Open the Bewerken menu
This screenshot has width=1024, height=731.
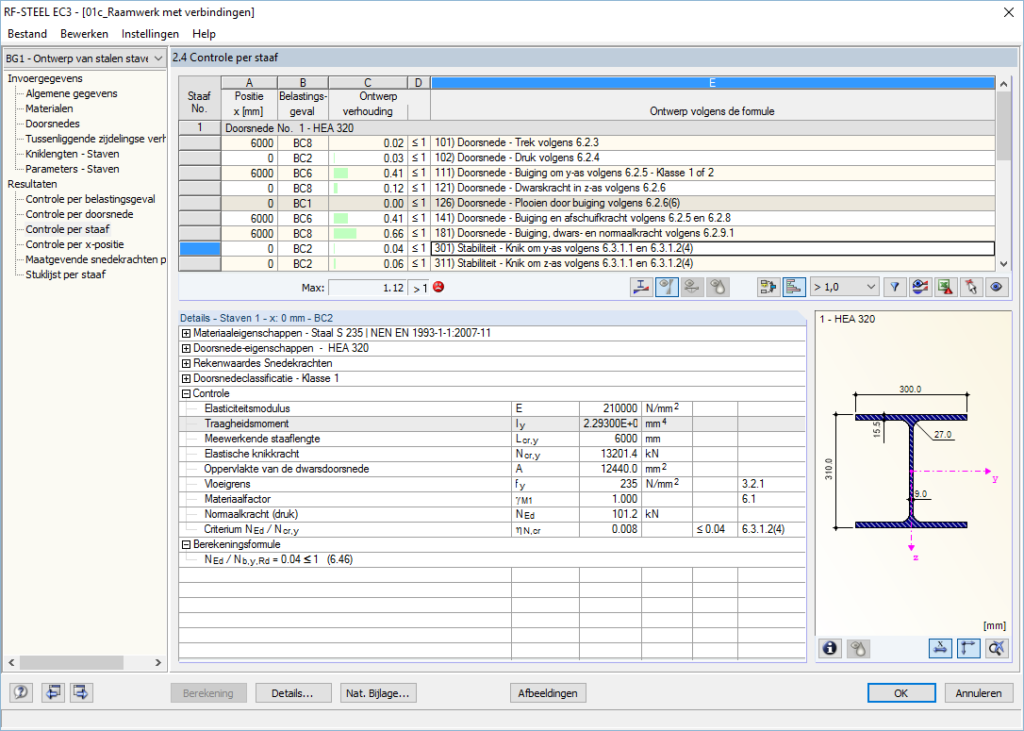(x=84, y=34)
